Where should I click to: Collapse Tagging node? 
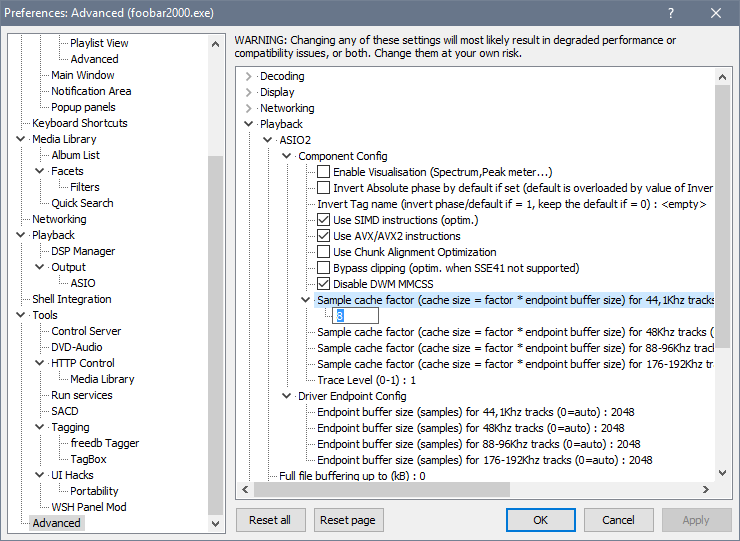click(40, 427)
